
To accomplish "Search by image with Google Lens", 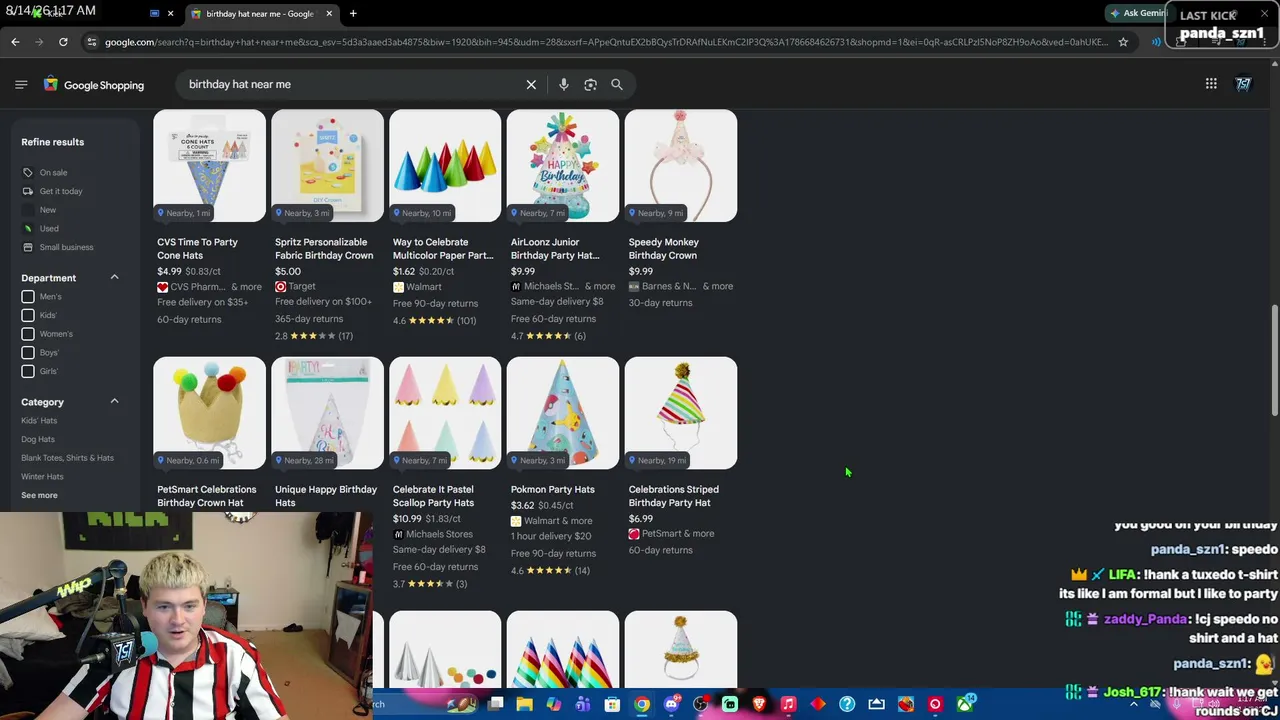I will tap(590, 84).
